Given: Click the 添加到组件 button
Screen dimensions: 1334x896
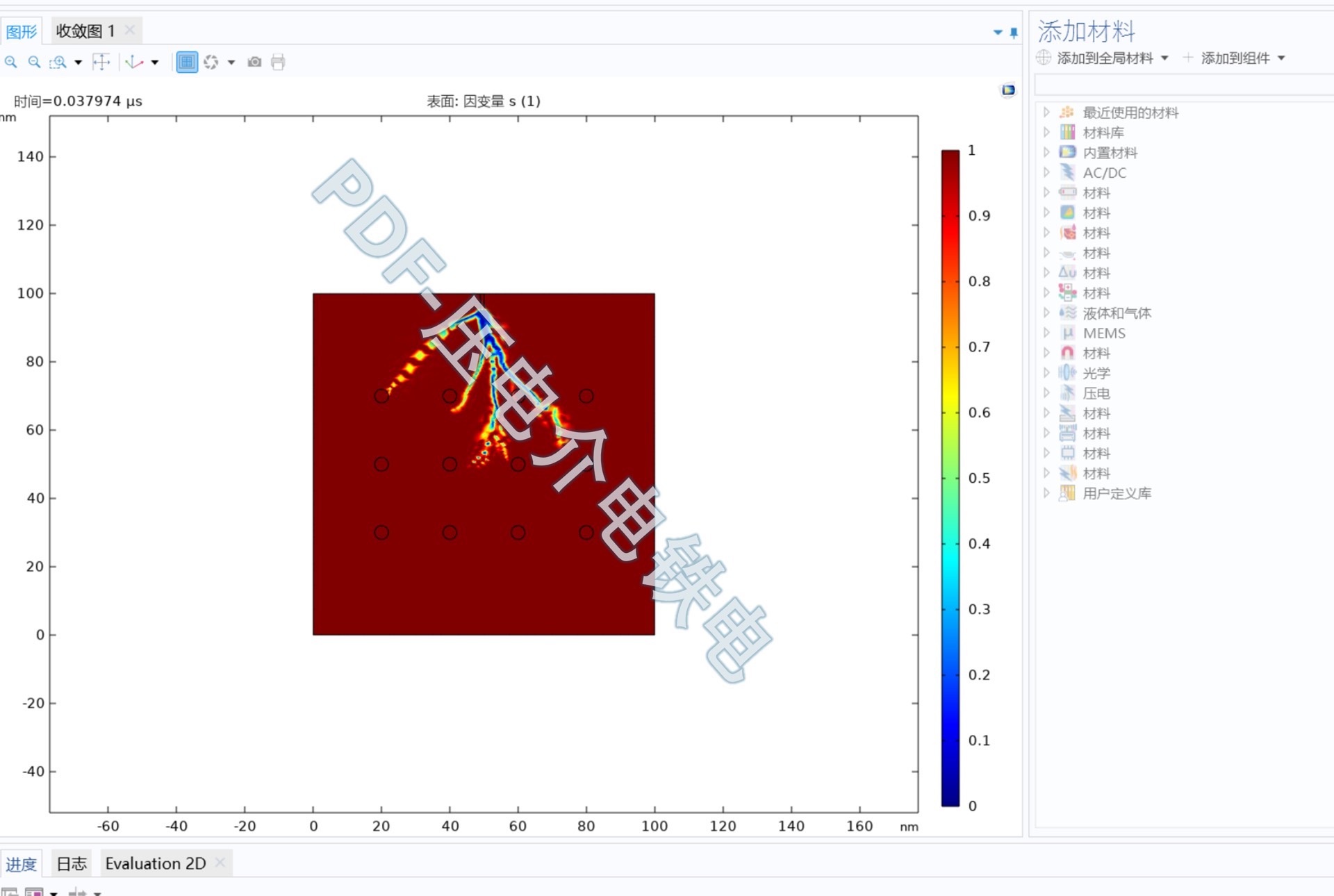Looking at the screenshot, I should tap(1234, 58).
